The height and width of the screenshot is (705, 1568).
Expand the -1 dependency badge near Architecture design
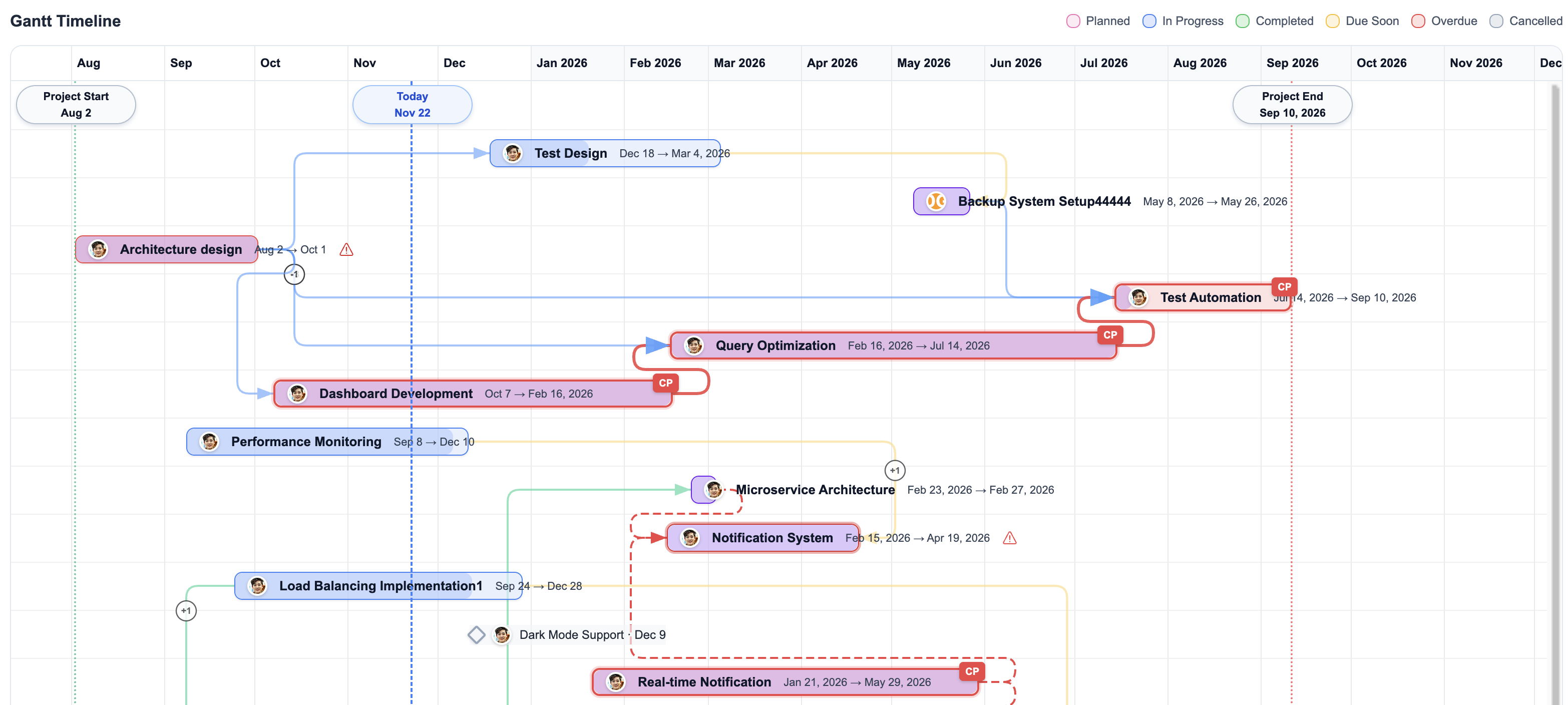(294, 274)
